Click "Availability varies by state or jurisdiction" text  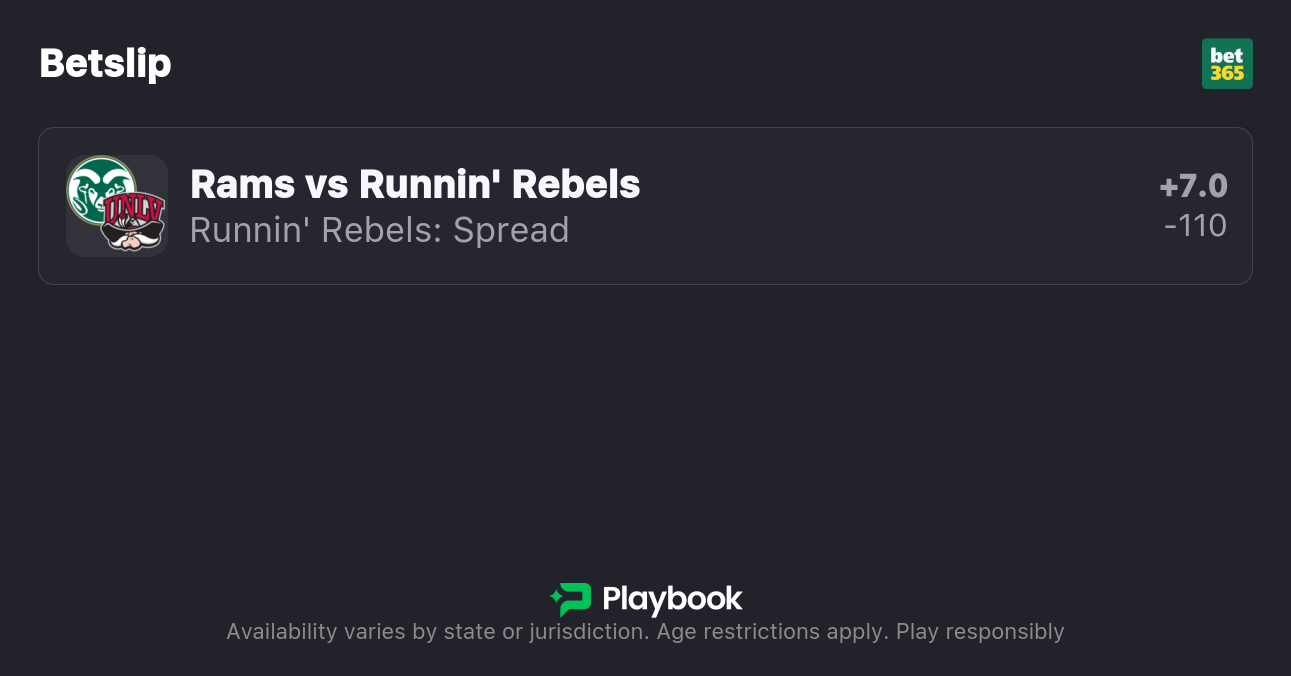[436, 632]
